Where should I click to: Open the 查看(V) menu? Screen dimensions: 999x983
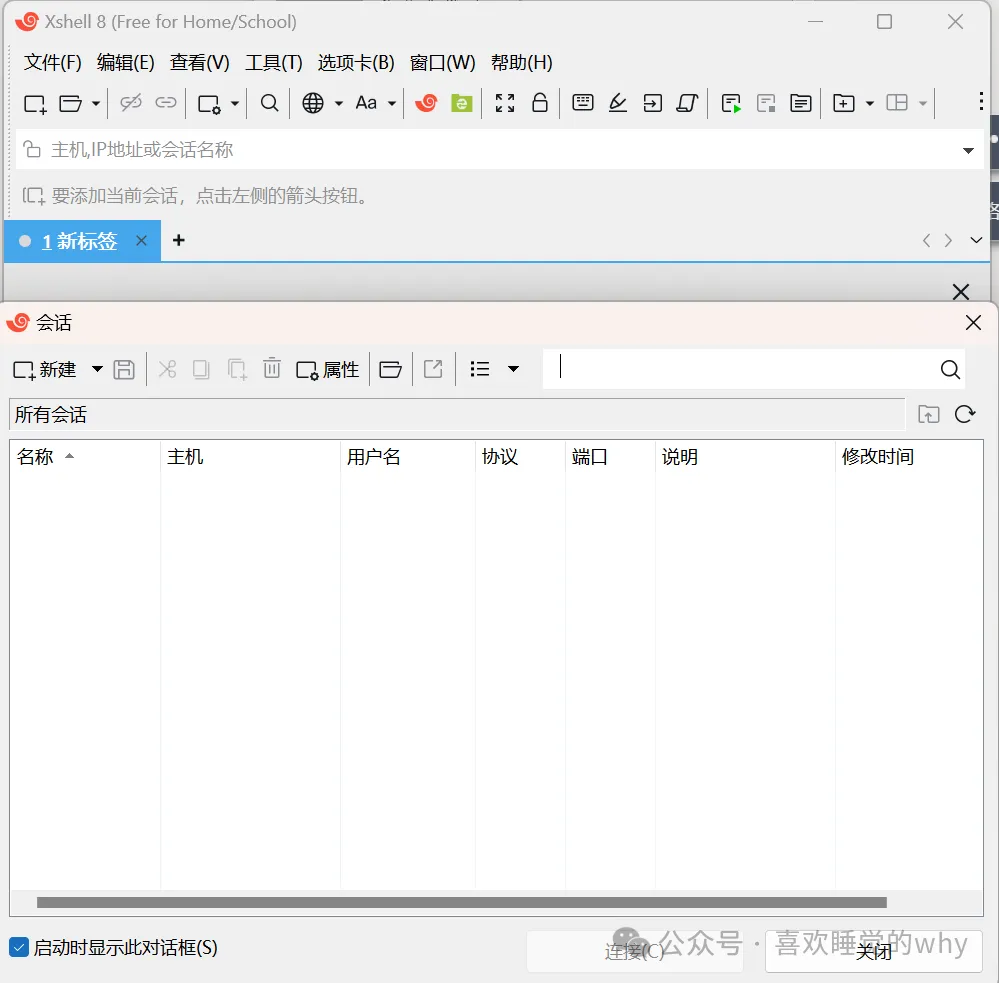(199, 62)
